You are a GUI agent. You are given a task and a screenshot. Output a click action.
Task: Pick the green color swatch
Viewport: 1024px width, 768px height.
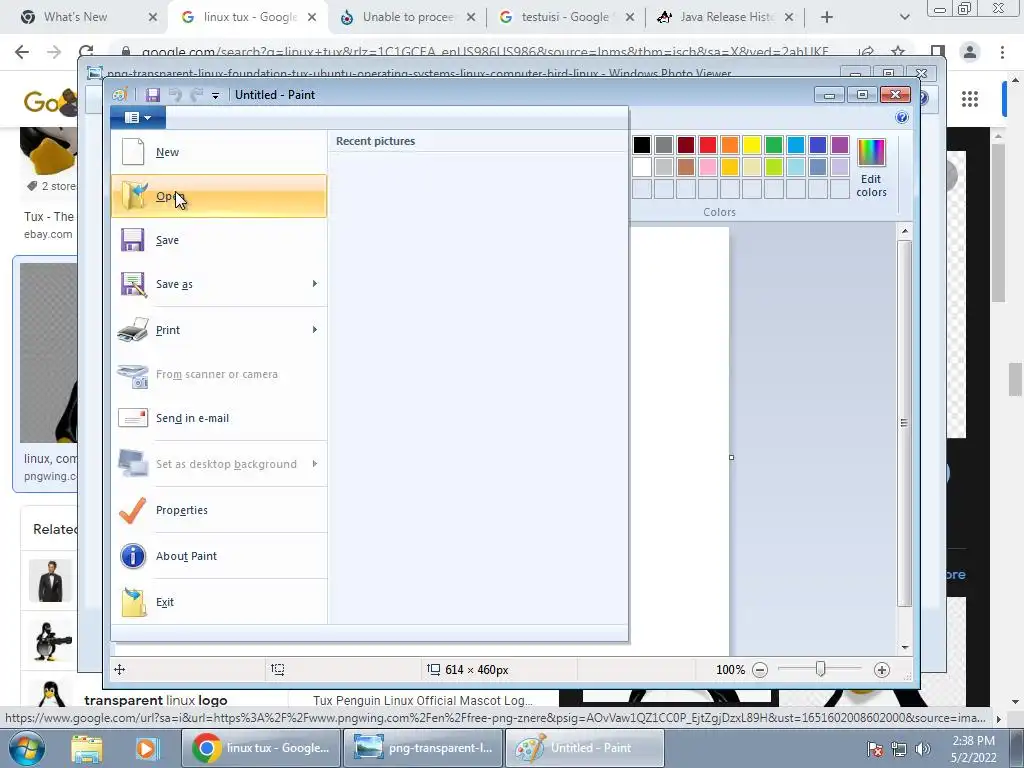(x=774, y=145)
